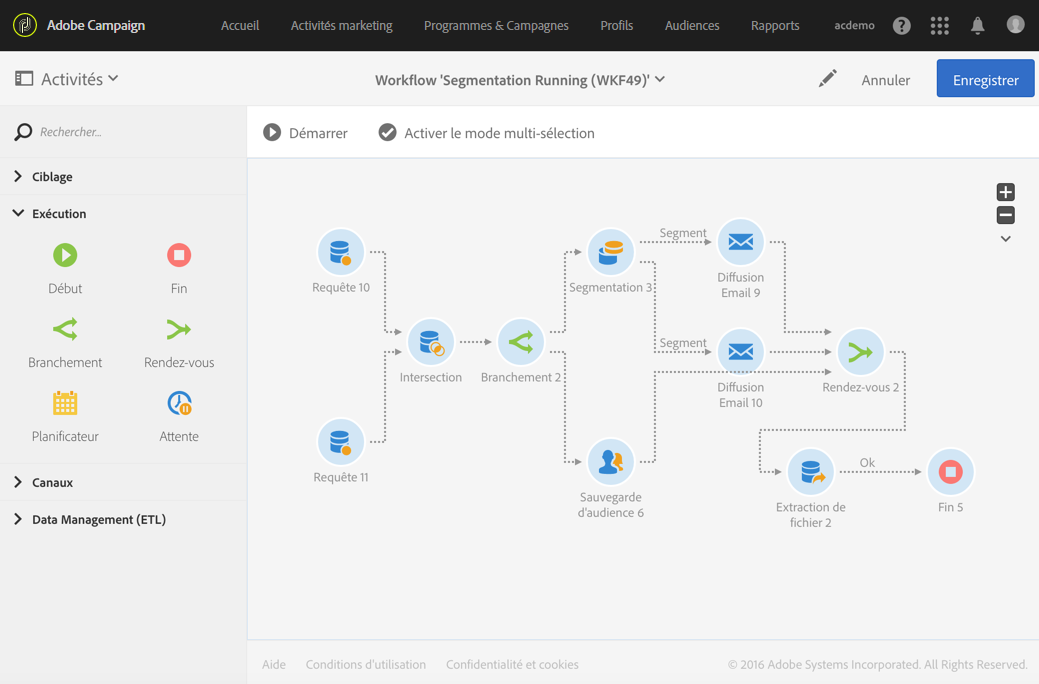Zoom in with the plus button
The width and height of the screenshot is (1039, 684).
point(1006,192)
